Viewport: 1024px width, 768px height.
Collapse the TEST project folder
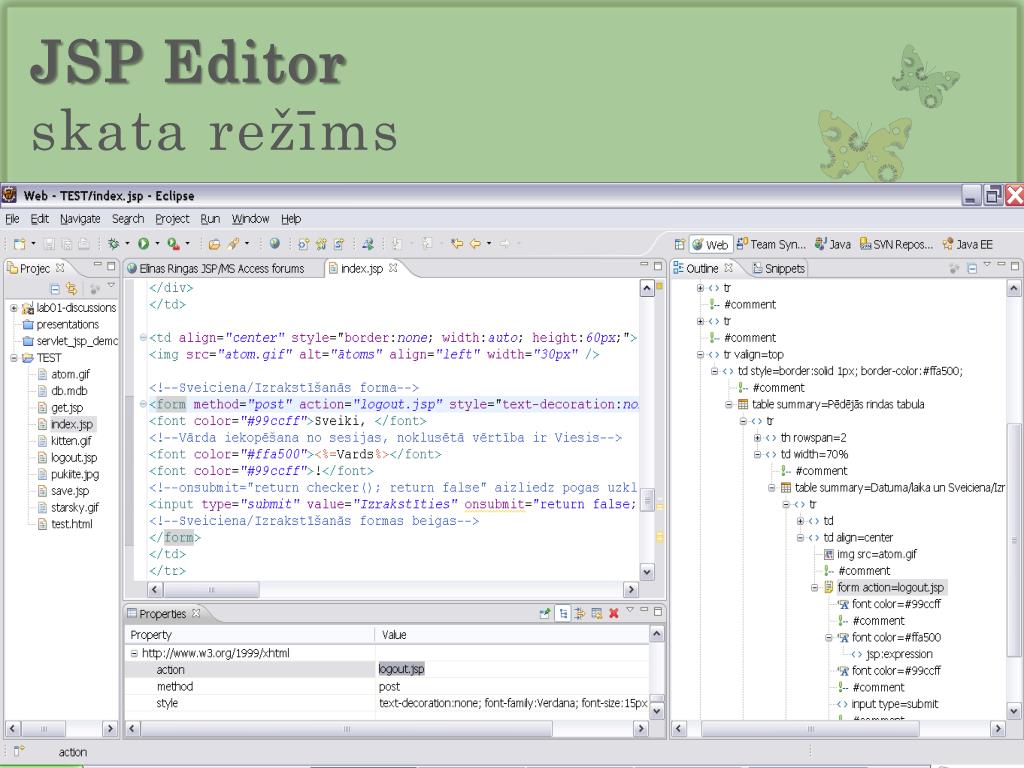[x=14, y=358]
